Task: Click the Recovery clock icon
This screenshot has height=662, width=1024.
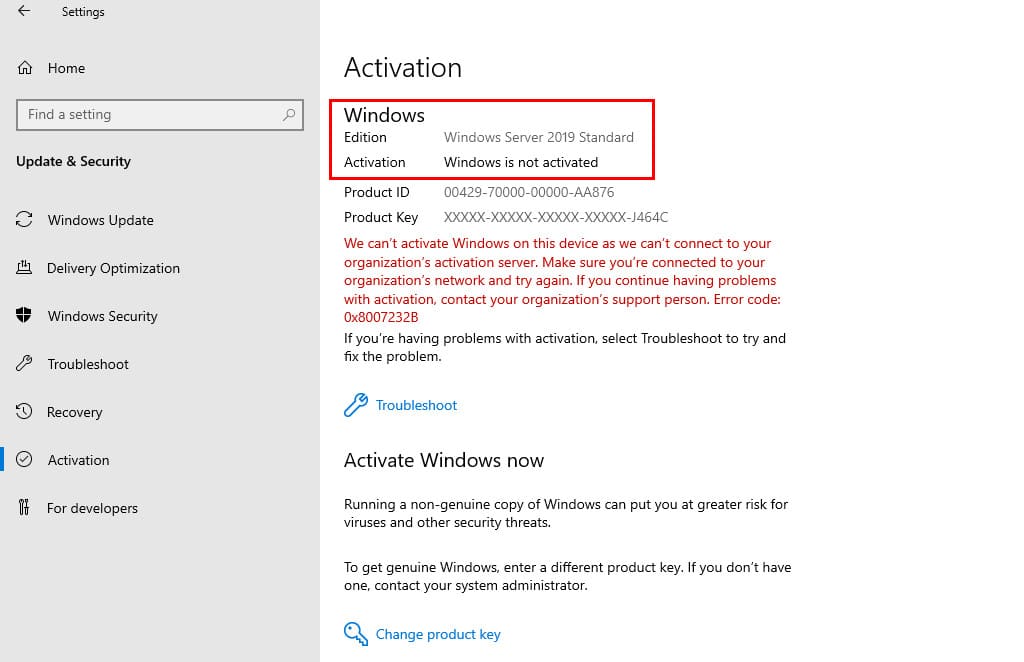Action: (x=24, y=411)
